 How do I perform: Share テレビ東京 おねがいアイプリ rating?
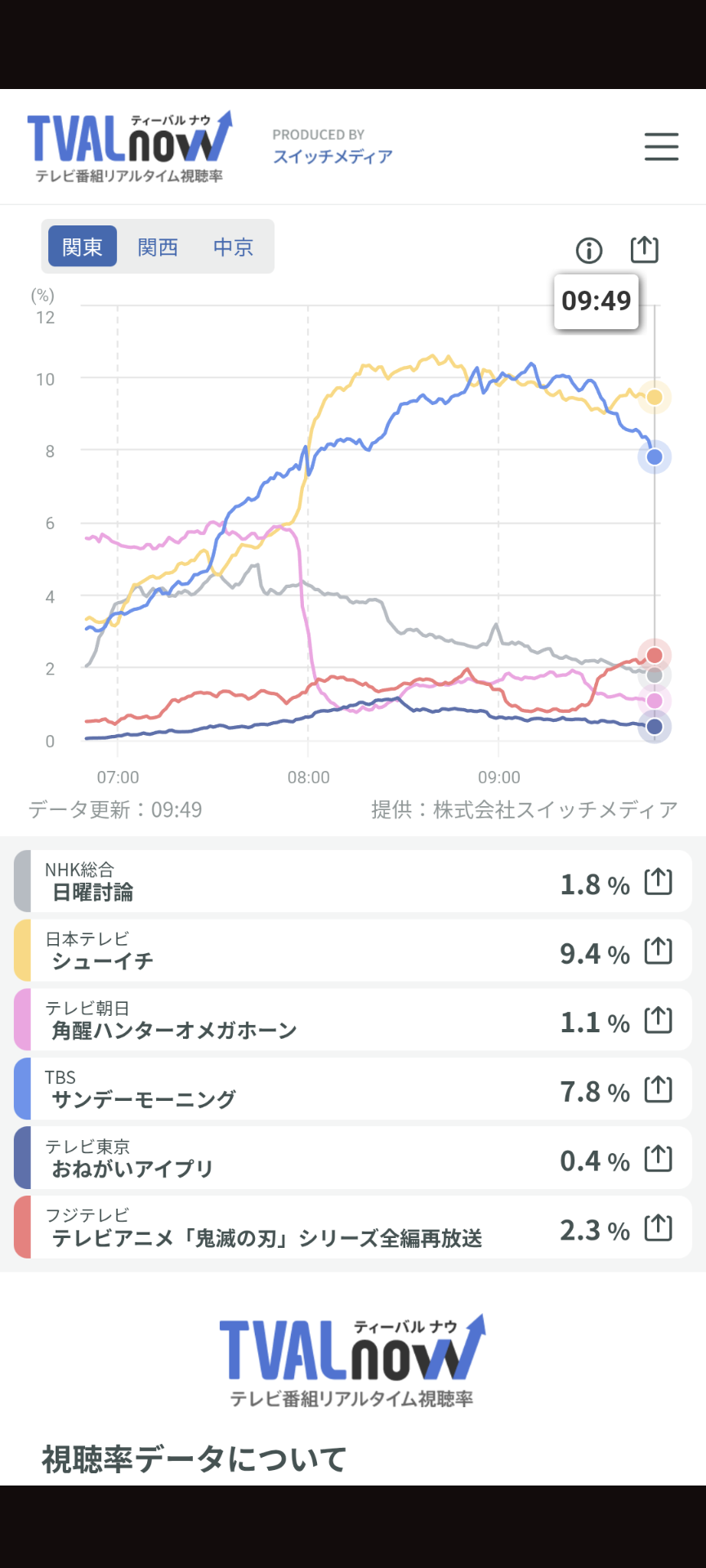pos(659,1159)
